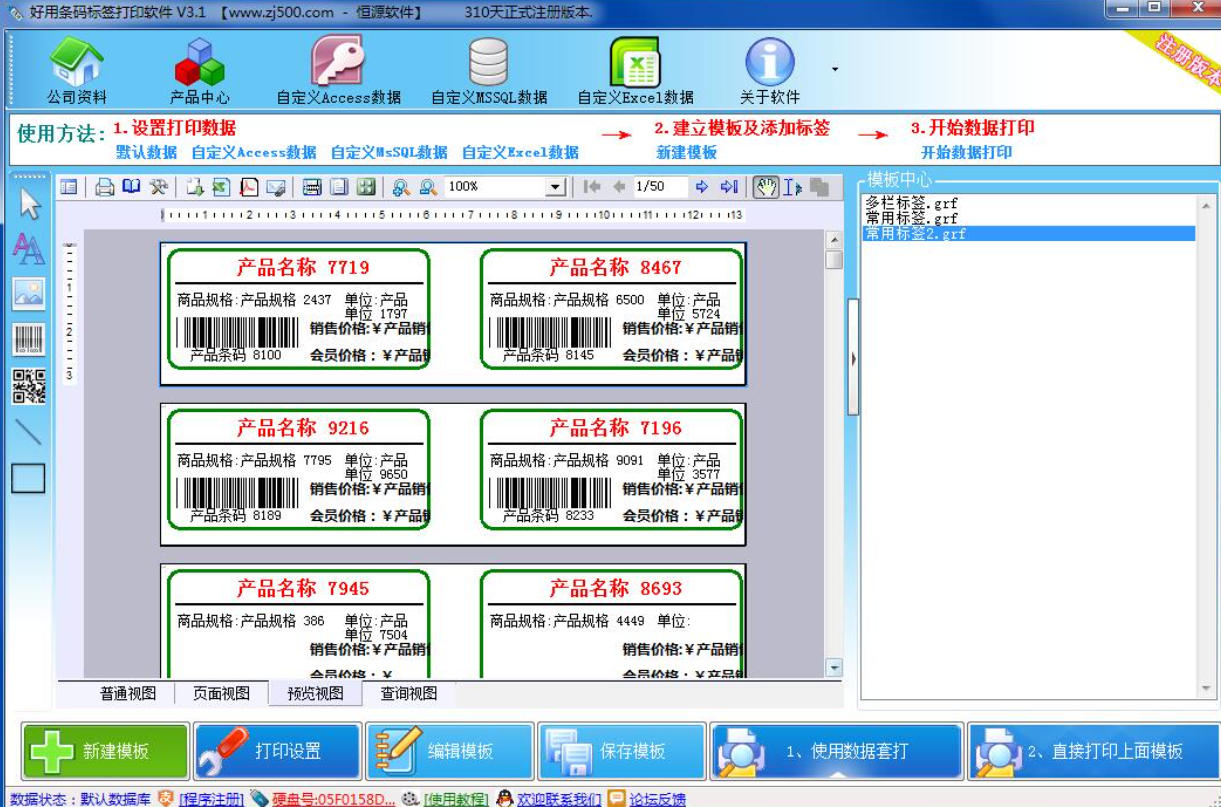Select the image insert tool
The width and height of the screenshot is (1221, 807).
tap(28, 289)
